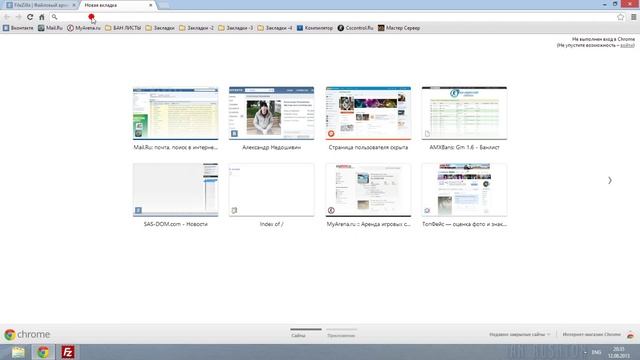Bookmark page with the star icon

coord(621,17)
